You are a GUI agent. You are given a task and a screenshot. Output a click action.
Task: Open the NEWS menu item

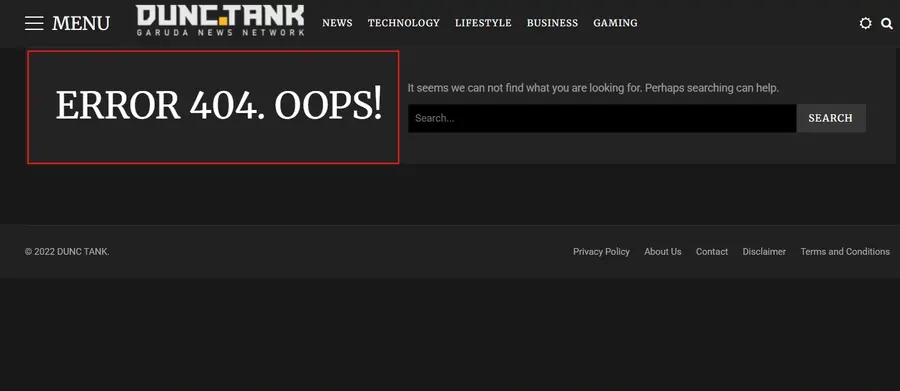(x=337, y=23)
